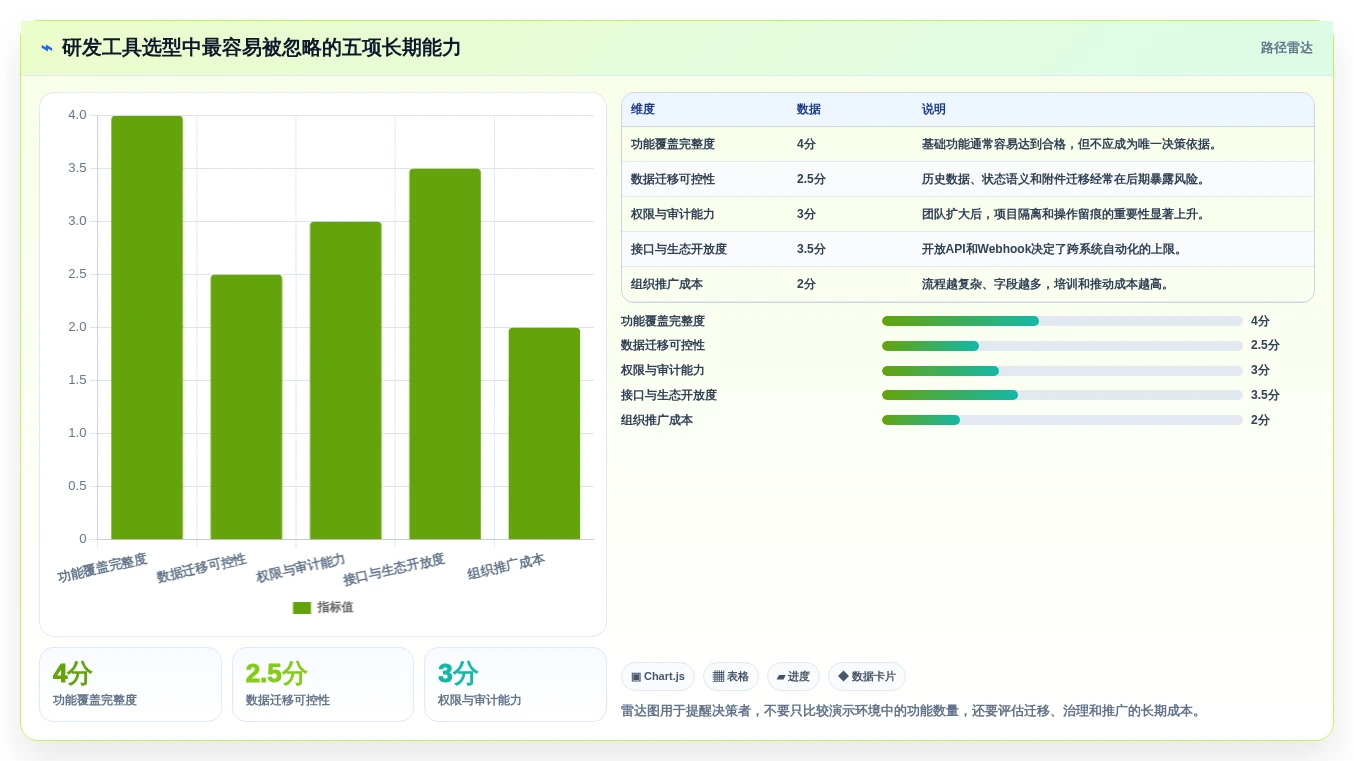
Task: Open the 4分 功能覆盖完整度 data card
Action: click(x=130, y=685)
